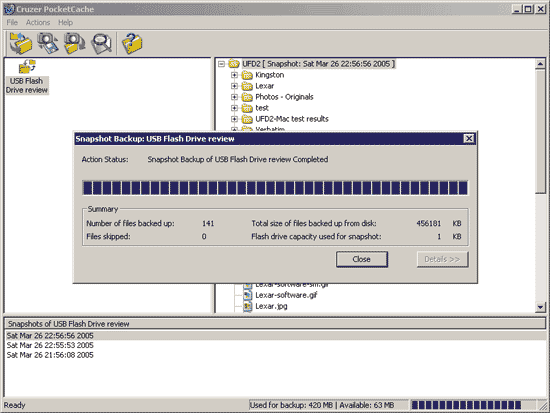
Task: Click the window resize grip in status bar
Action: 542,406
